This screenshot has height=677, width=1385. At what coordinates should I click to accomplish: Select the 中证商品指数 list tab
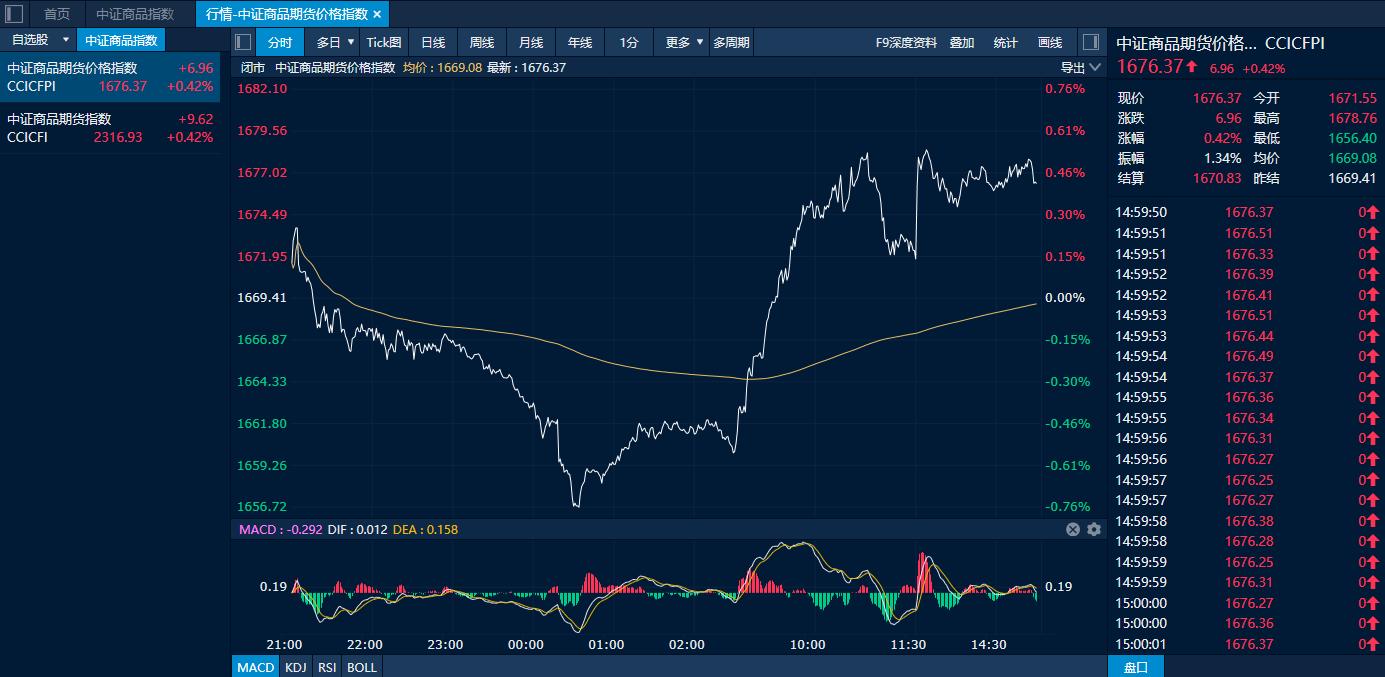(x=121, y=40)
